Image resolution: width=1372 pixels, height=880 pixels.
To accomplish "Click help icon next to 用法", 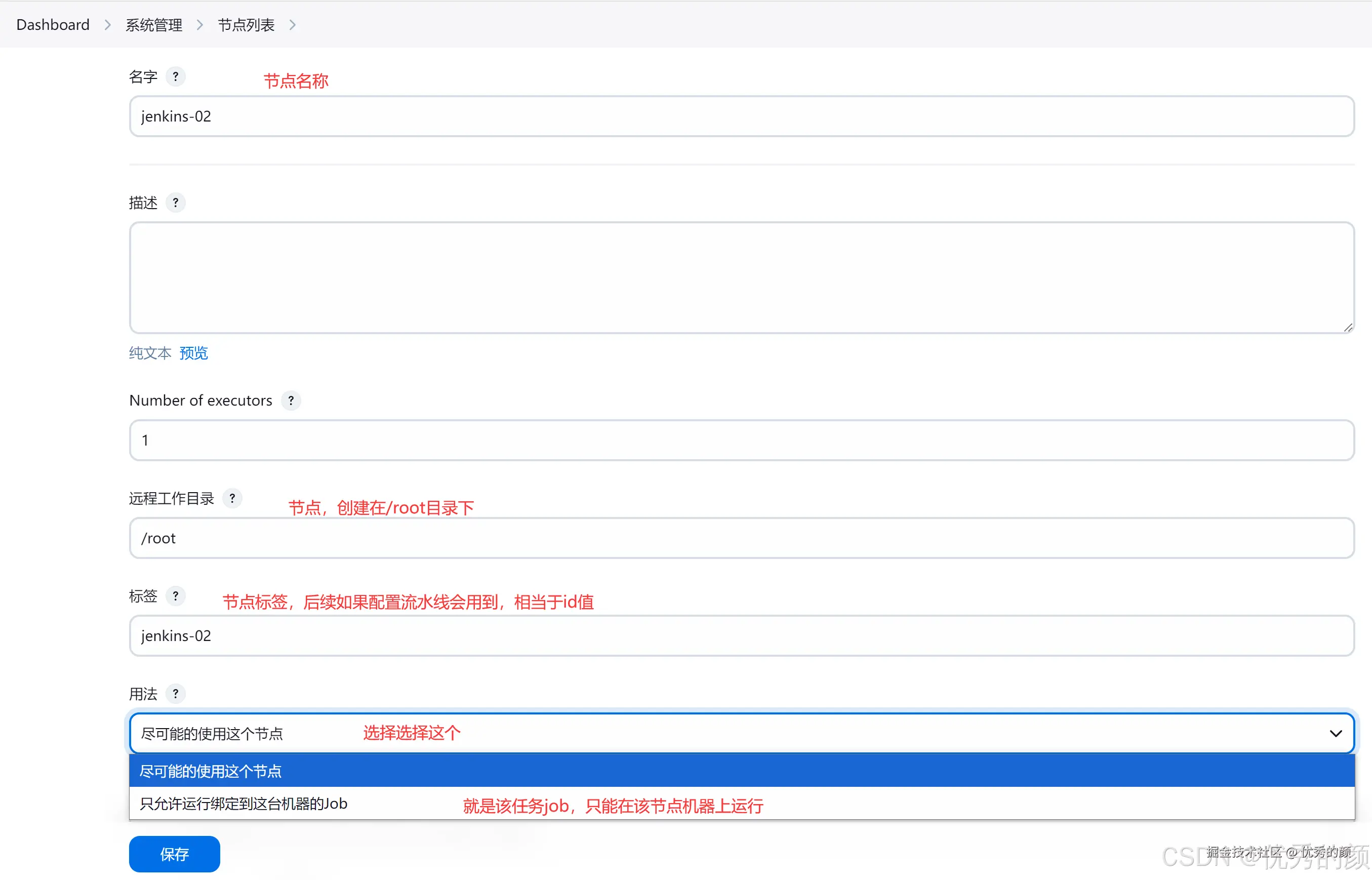I will tap(175, 694).
